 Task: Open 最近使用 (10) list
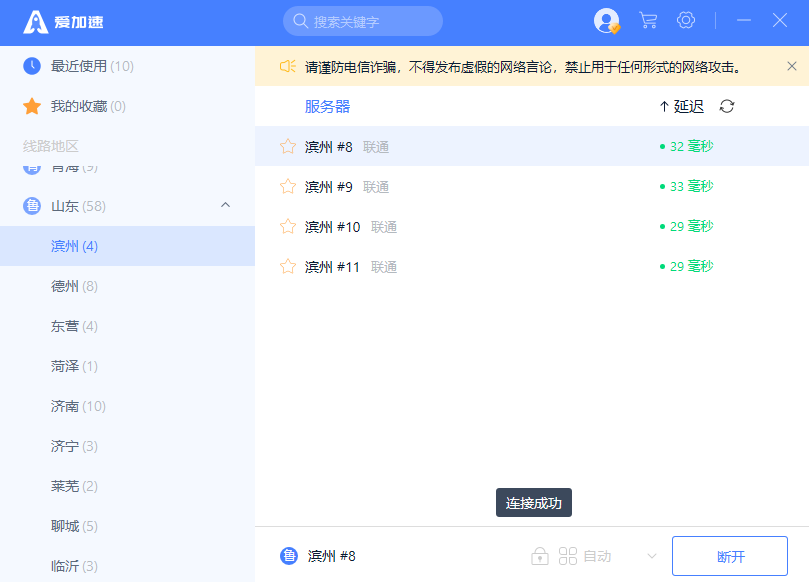127,66
